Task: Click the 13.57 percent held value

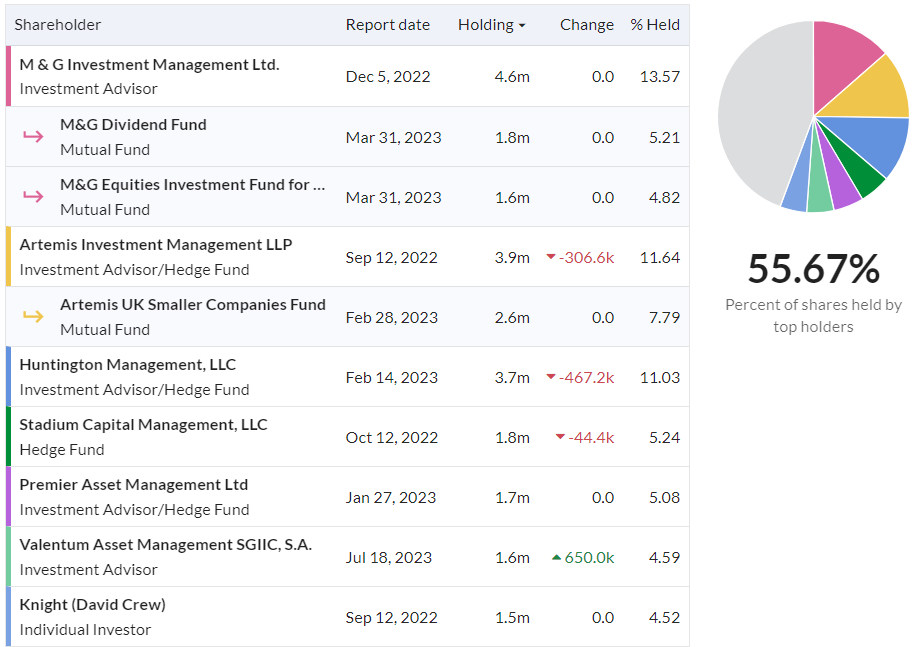Action: 659,77
